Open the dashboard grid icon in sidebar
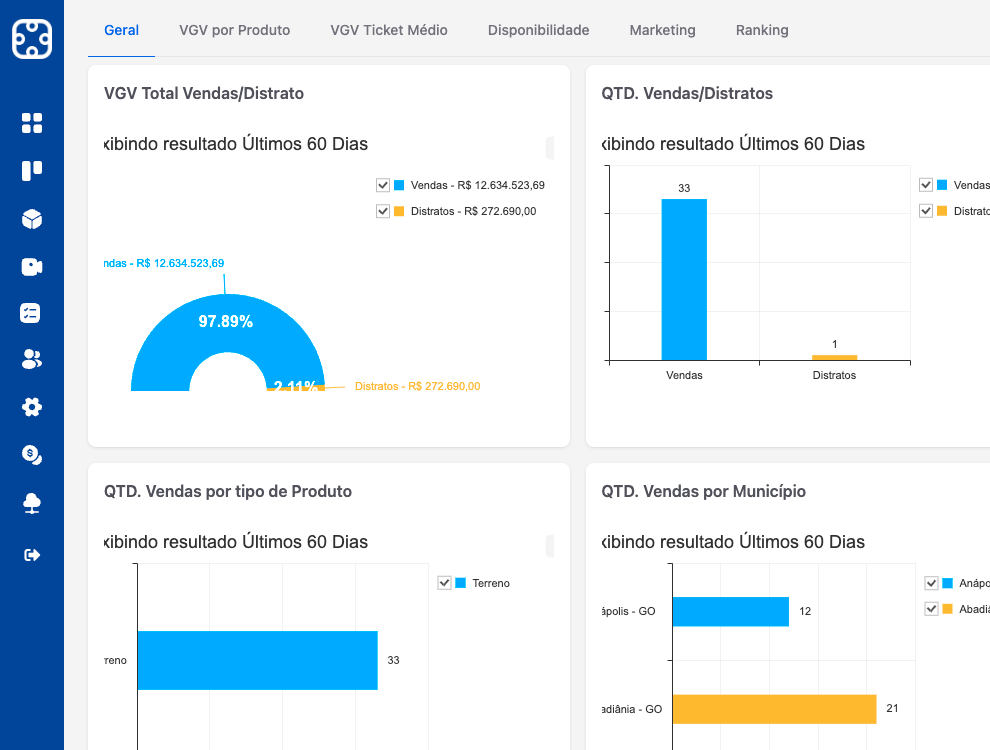The height and width of the screenshot is (750, 990). click(32, 123)
